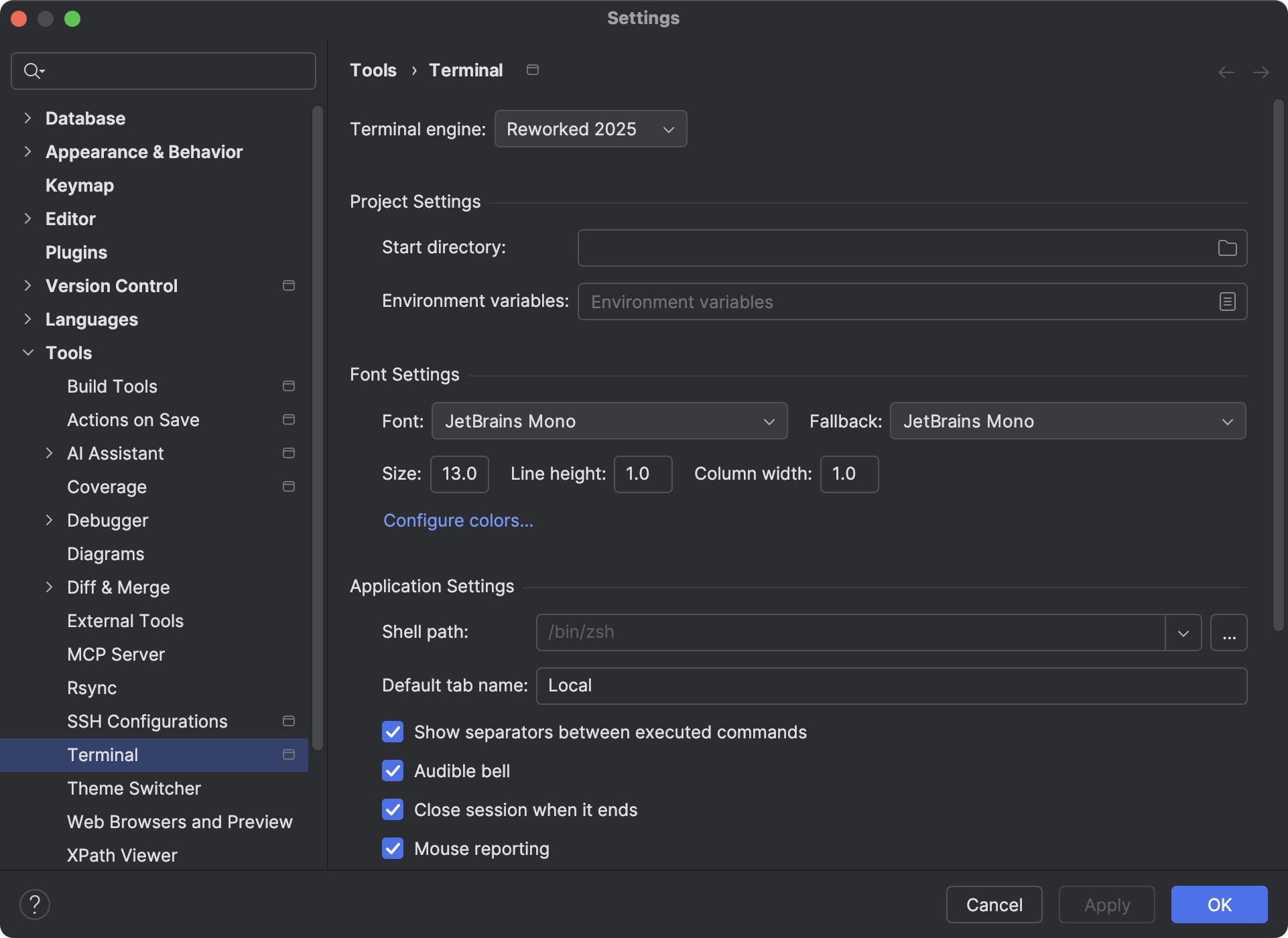Click the Tools breadcrumb at the top
Viewport: 1288px width, 938px height.
(x=373, y=70)
